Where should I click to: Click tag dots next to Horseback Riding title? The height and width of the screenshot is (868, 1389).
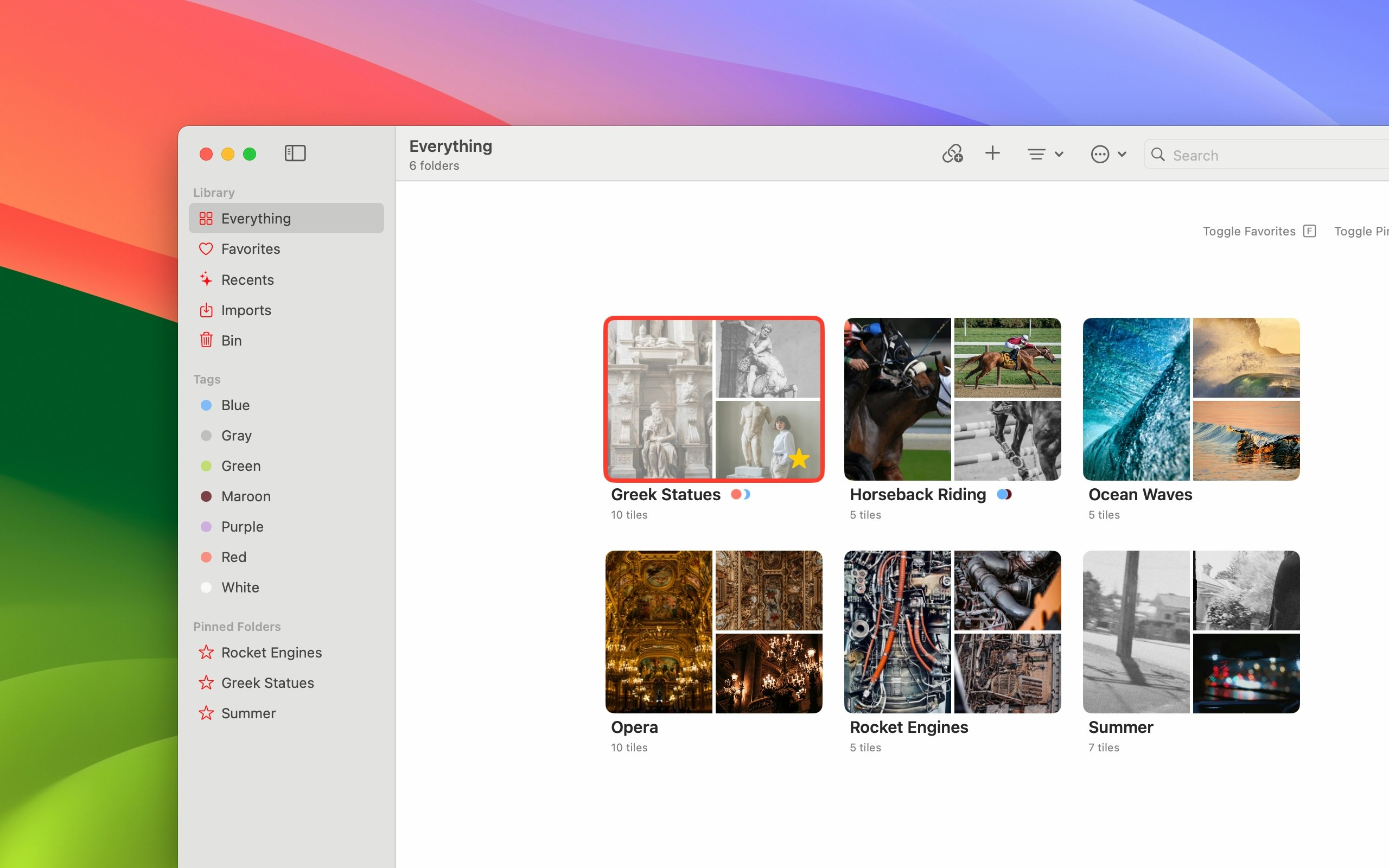coord(1004,494)
